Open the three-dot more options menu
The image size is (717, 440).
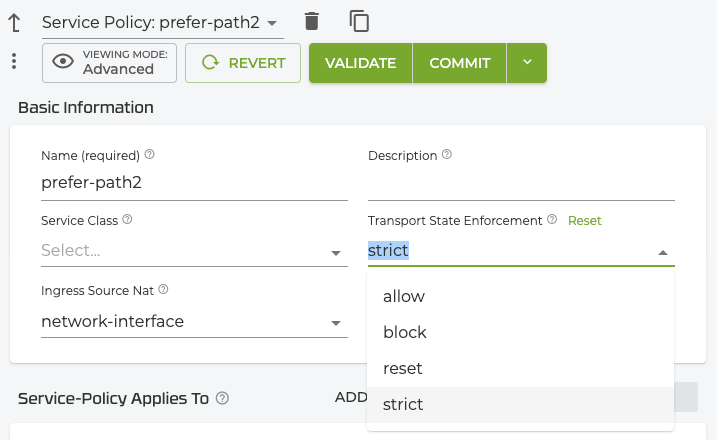14,62
